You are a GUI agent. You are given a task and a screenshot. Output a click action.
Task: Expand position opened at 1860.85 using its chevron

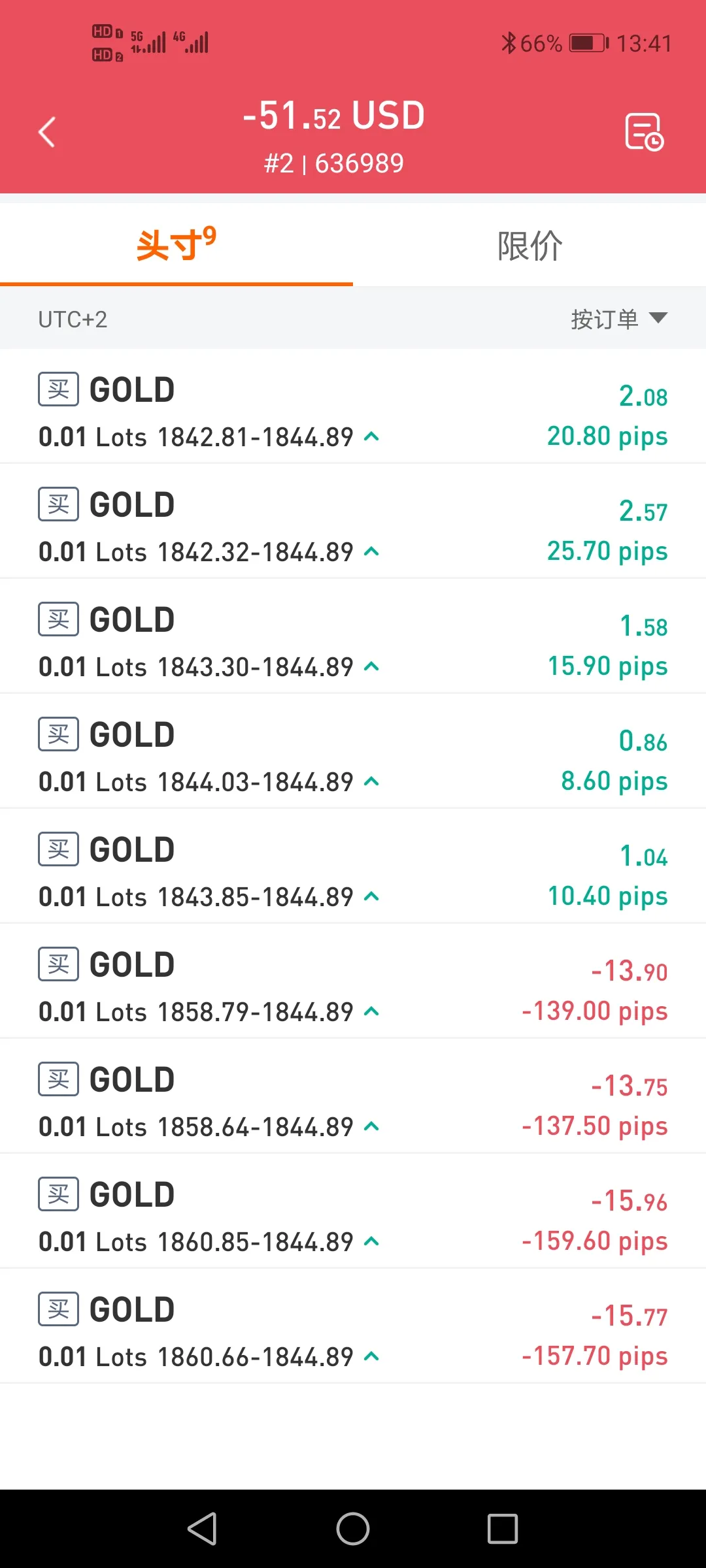[371, 1242]
